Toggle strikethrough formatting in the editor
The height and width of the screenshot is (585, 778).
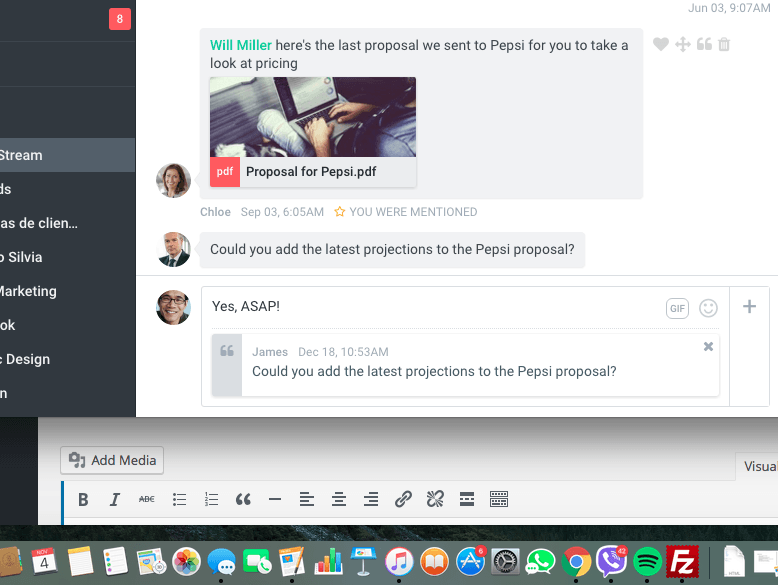coord(147,499)
